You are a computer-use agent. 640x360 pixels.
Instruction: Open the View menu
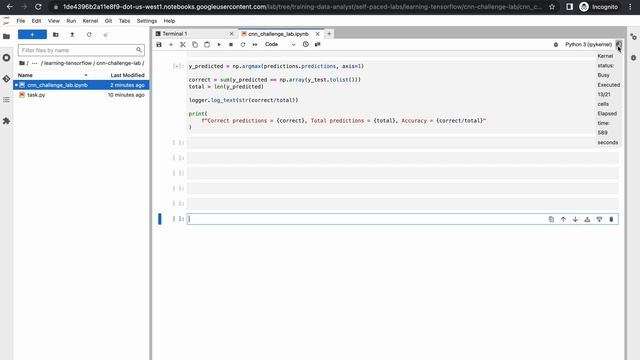pyautogui.click(x=53, y=21)
